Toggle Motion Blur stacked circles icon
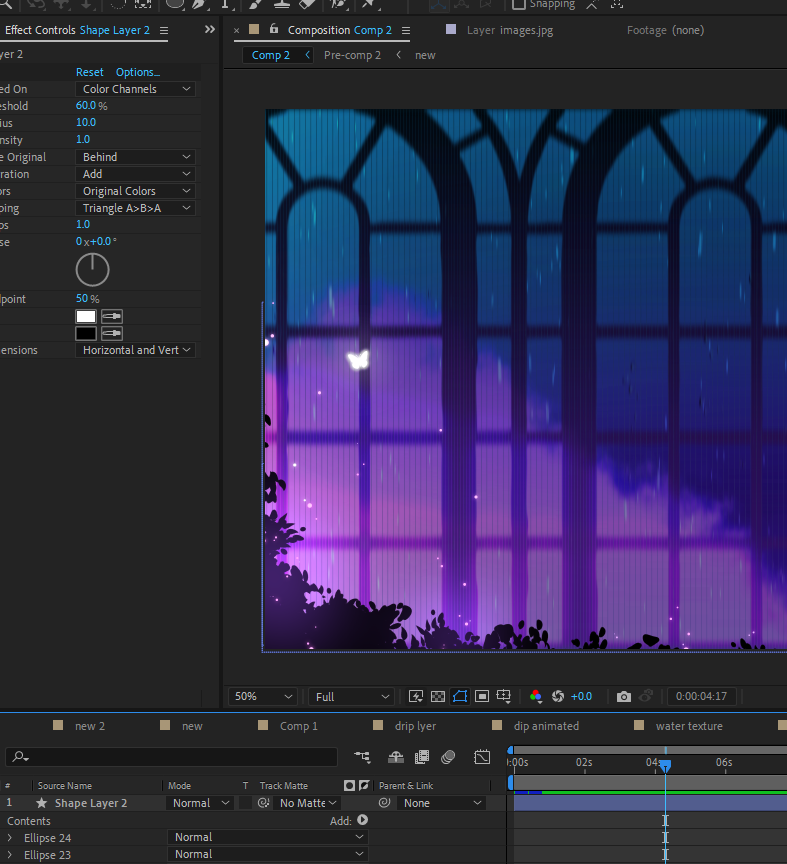The width and height of the screenshot is (787, 864). pos(448,757)
